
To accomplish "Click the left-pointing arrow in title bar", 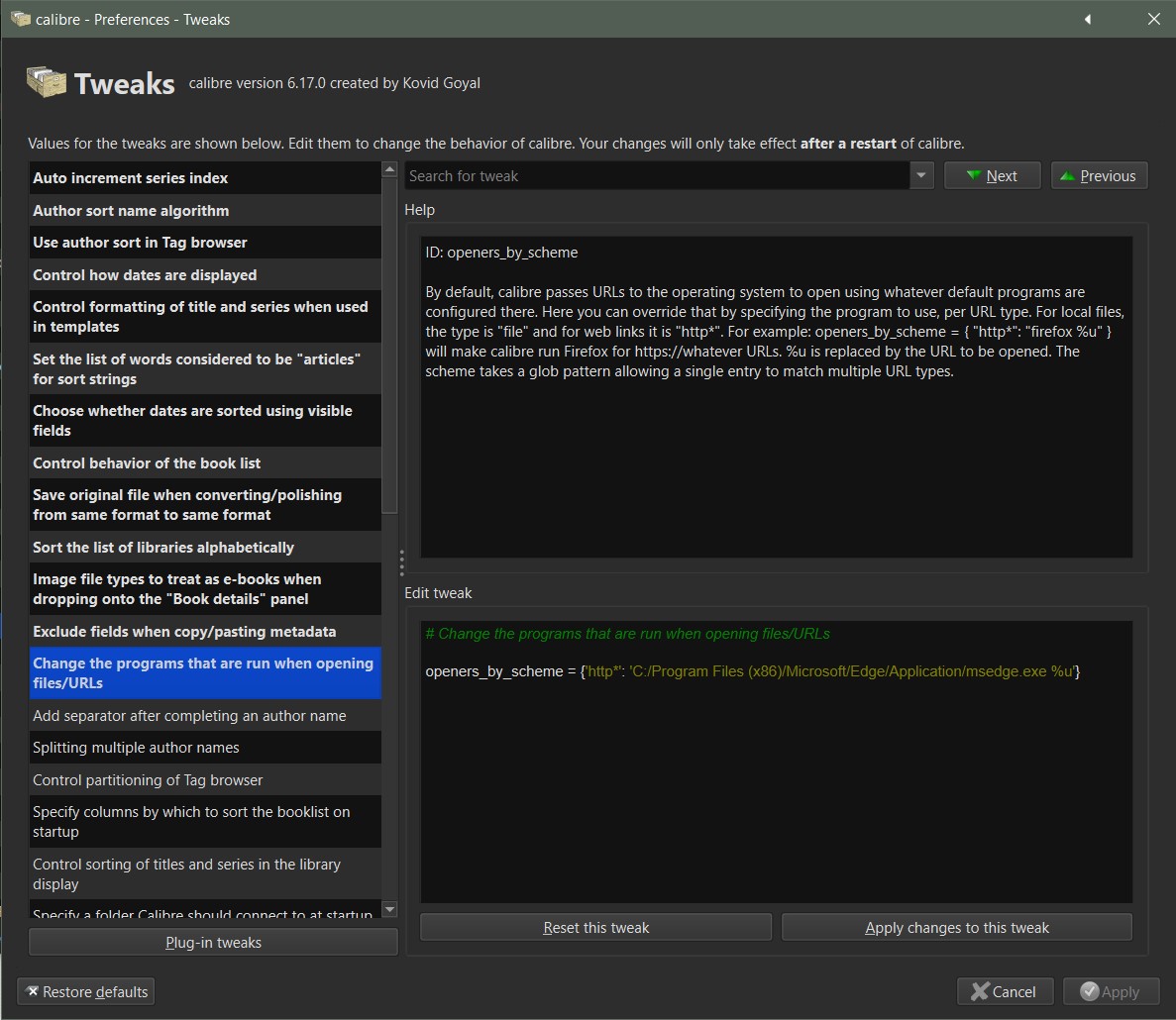I will (x=1088, y=20).
